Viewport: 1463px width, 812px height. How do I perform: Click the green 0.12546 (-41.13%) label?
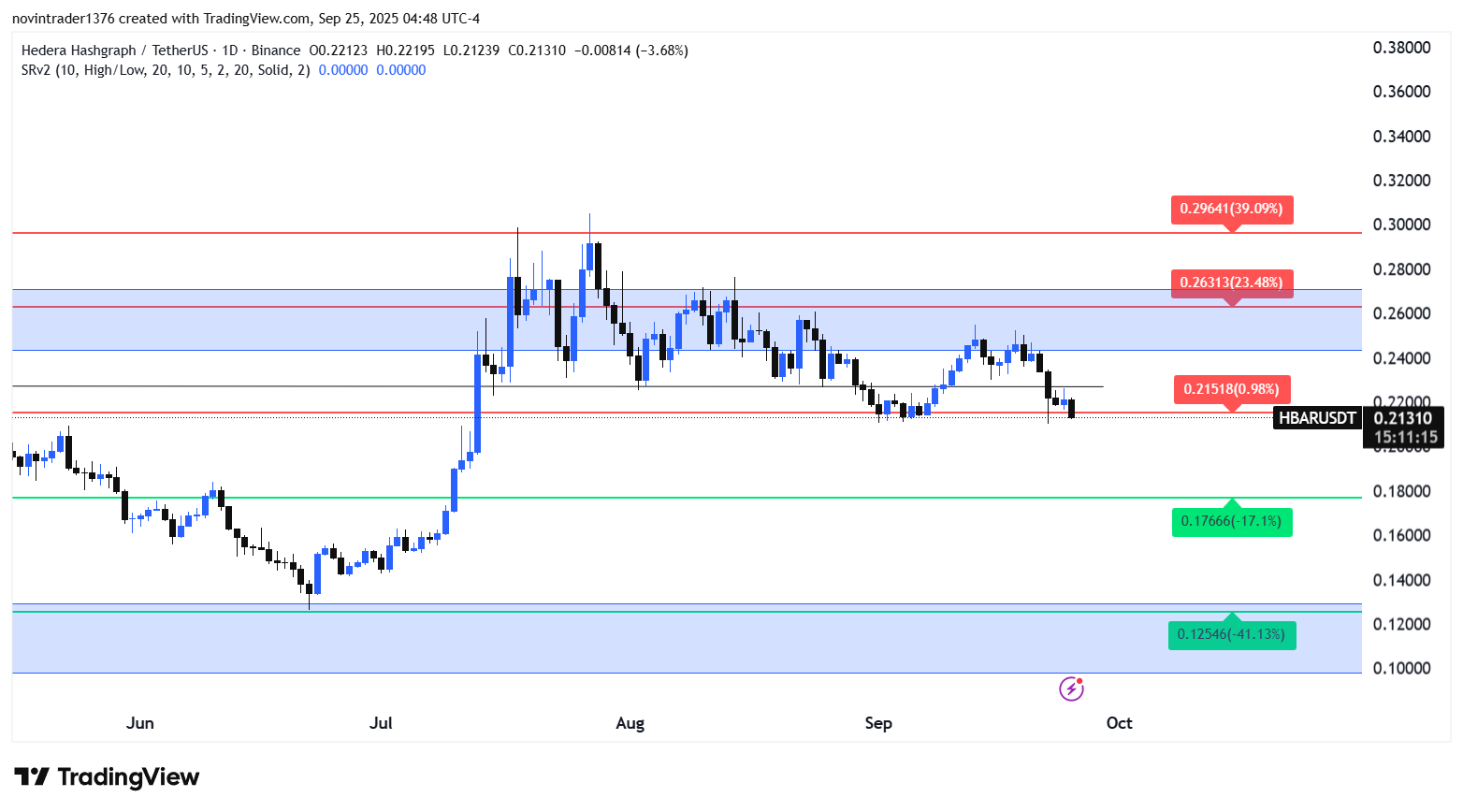[x=1231, y=634]
